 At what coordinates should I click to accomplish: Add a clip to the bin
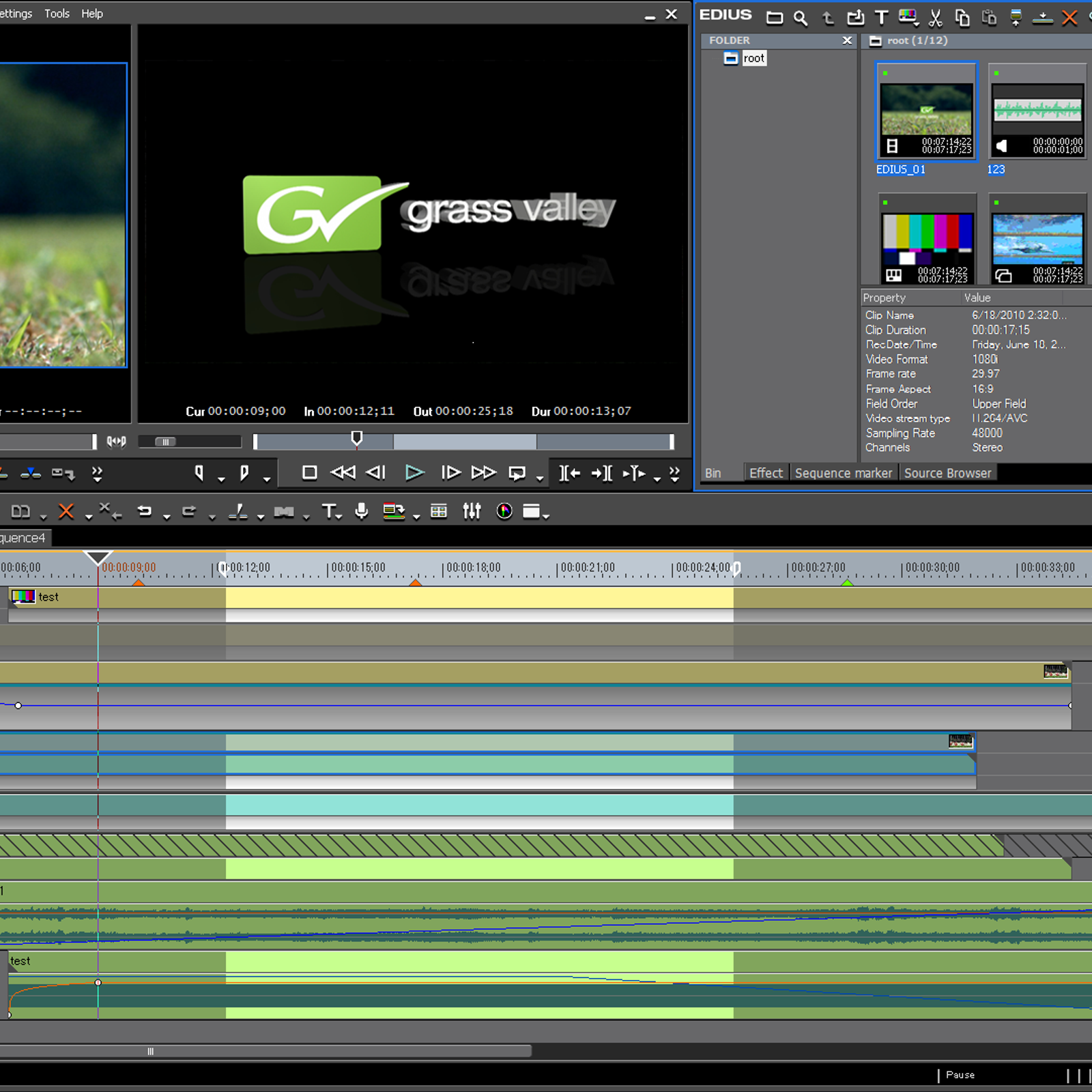pos(855,18)
